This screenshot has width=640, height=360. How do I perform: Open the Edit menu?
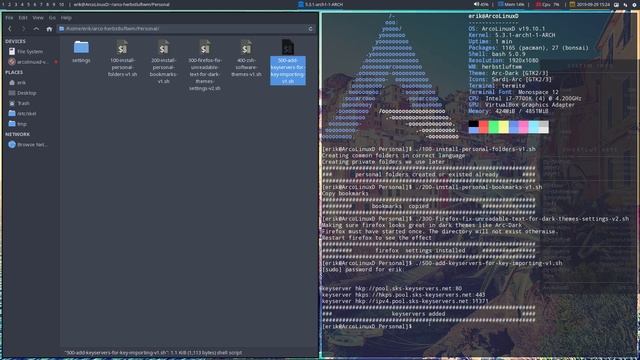(x=23, y=18)
